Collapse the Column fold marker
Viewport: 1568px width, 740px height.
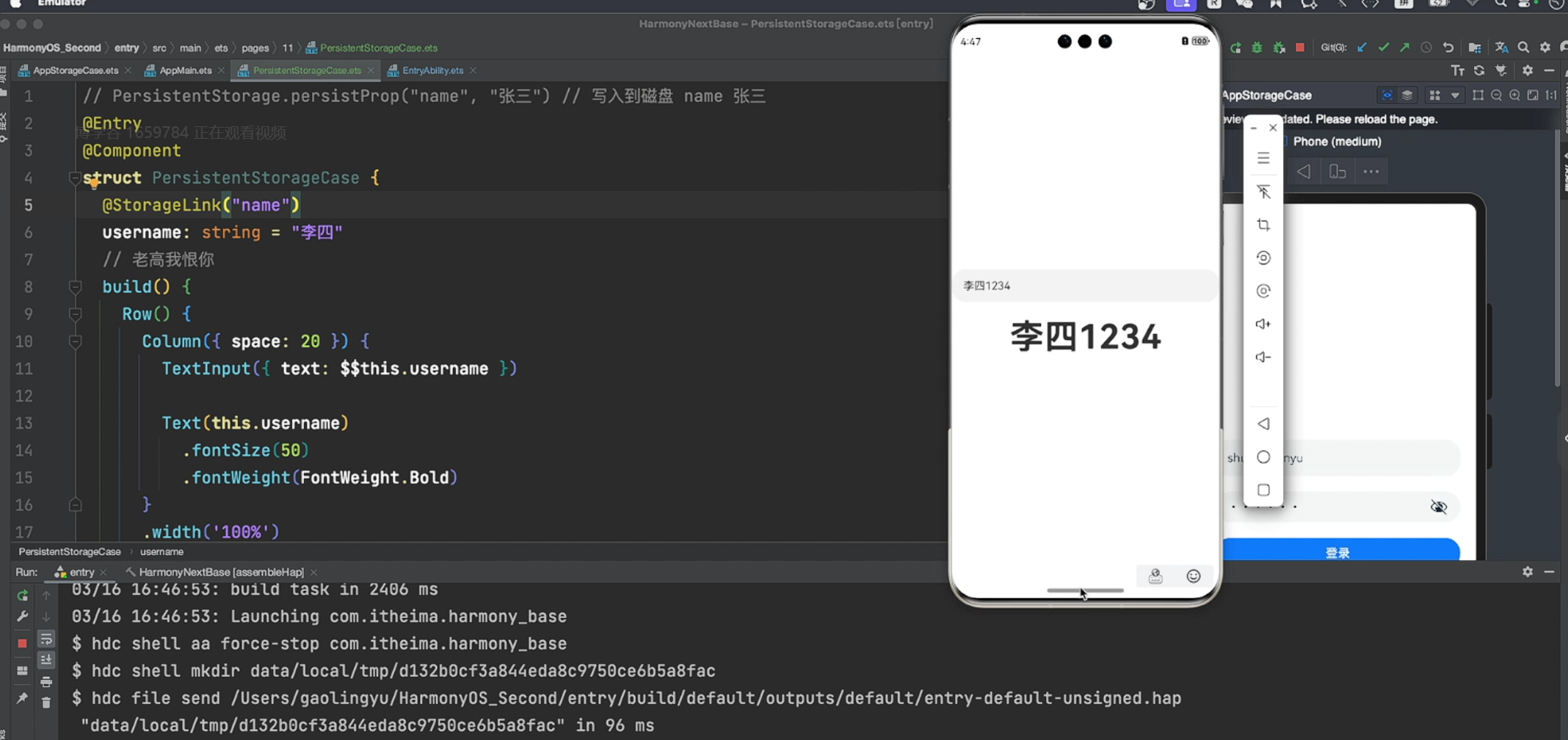coord(75,341)
